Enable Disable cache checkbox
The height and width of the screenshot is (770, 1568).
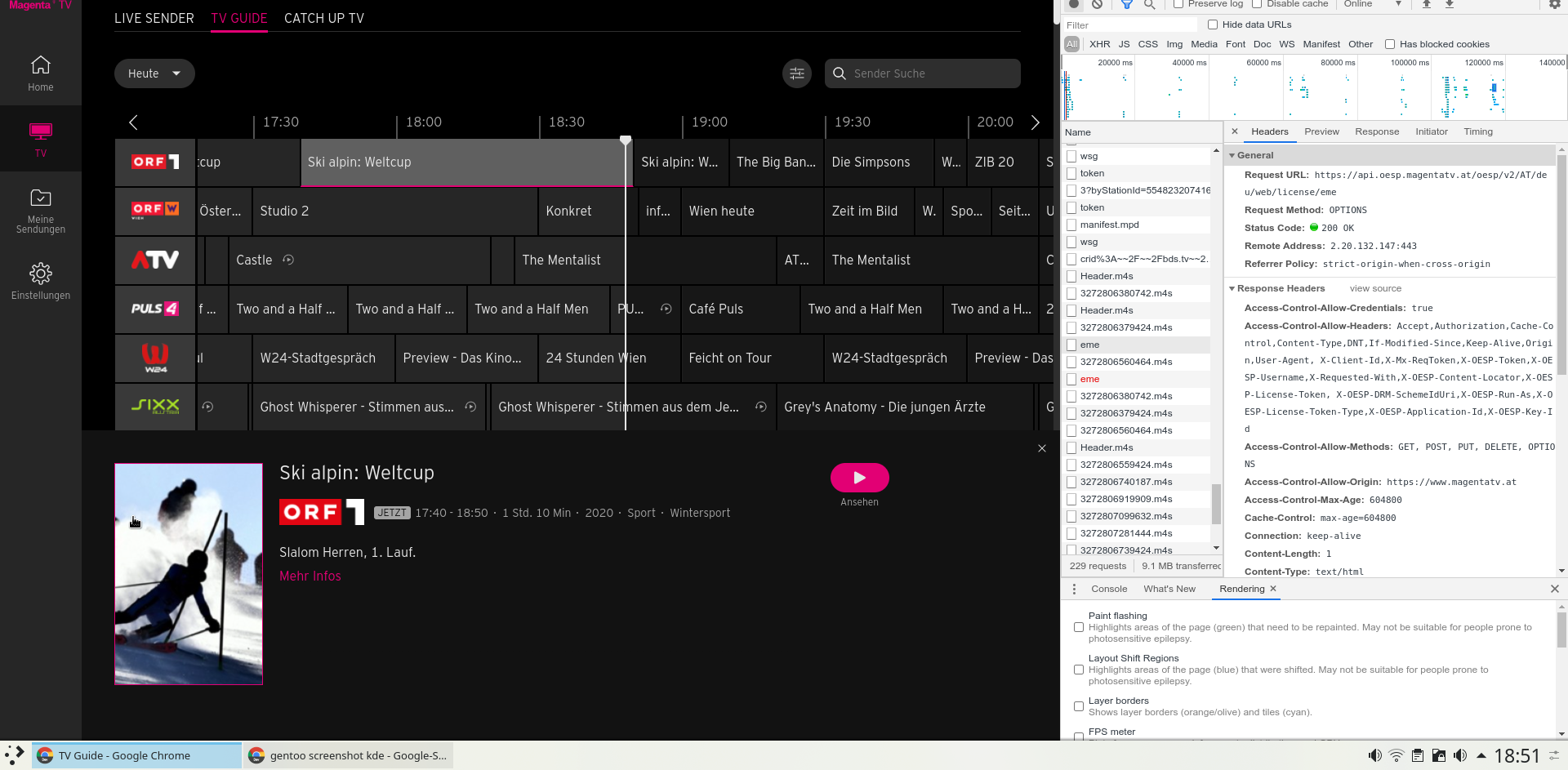tap(1257, 4)
